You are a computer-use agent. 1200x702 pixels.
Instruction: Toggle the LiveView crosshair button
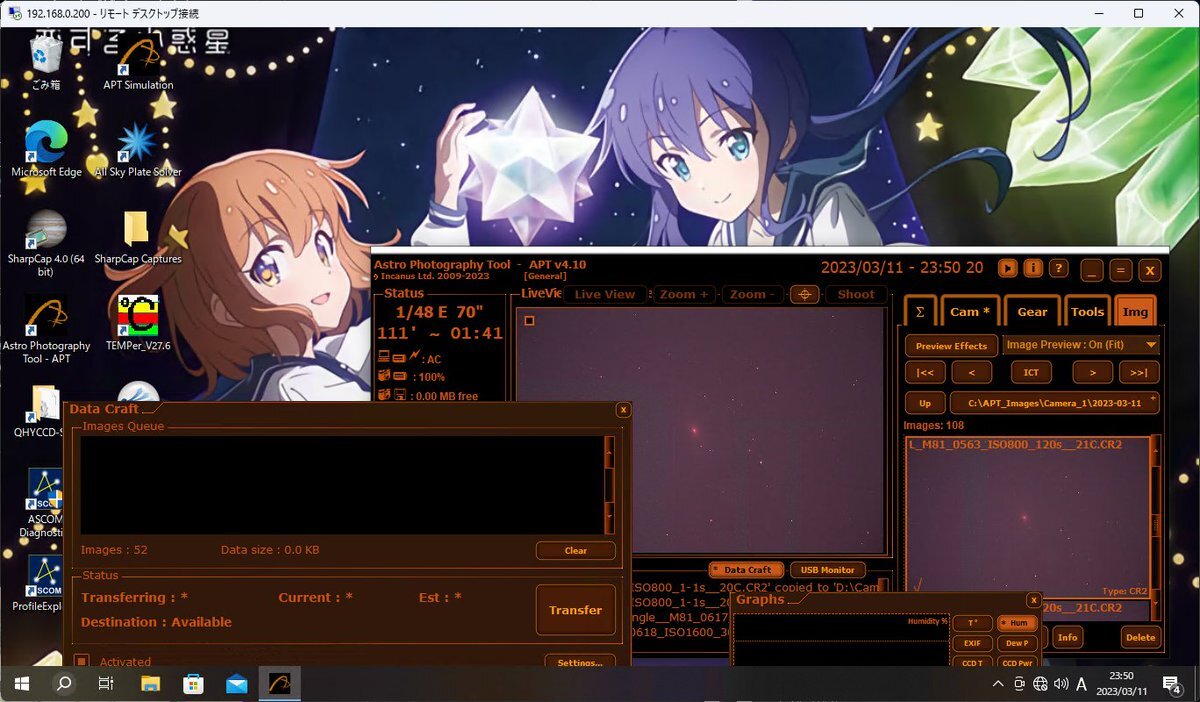pos(805,294)
